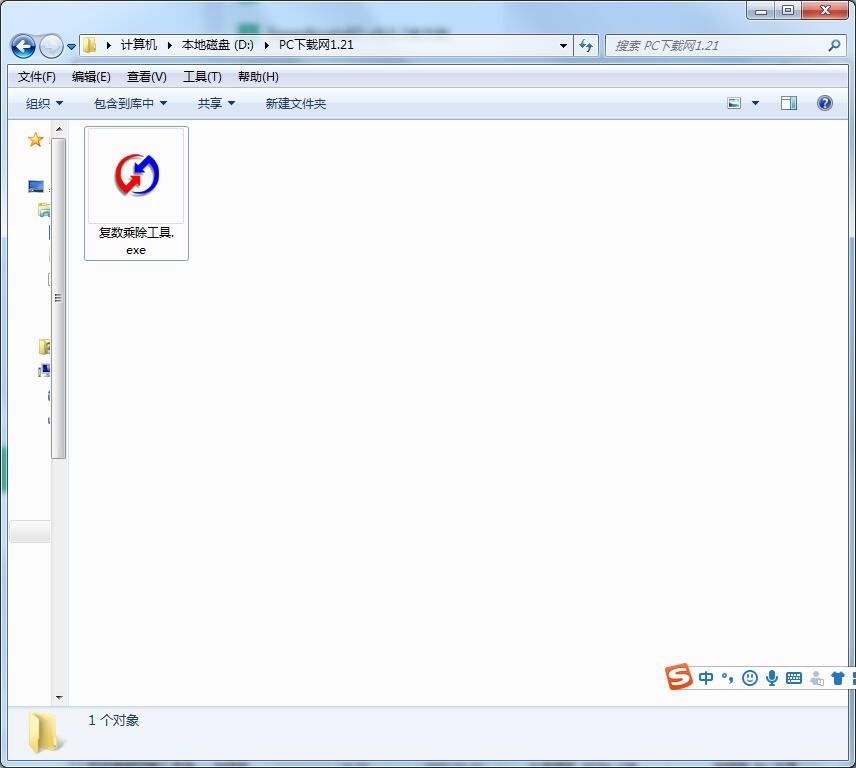Expand arrow before 本地磁盘 (D:) breadcrumb
Screen dimensions: 856x768
coord(170,45)
